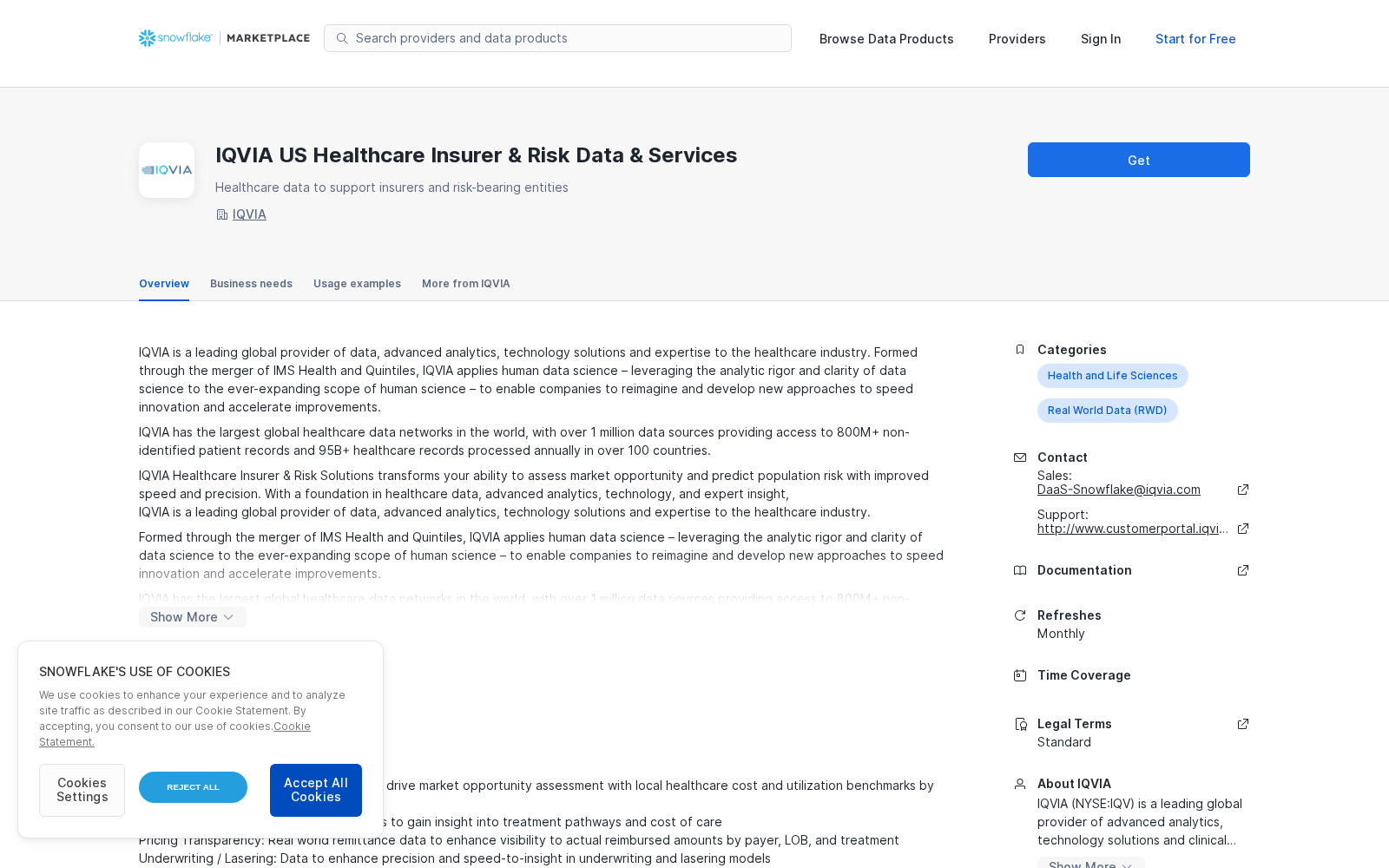Click the Refreshes heading
This screenshot has height=868, width=1389.
pyautogui.click(x=1070, y=615)
